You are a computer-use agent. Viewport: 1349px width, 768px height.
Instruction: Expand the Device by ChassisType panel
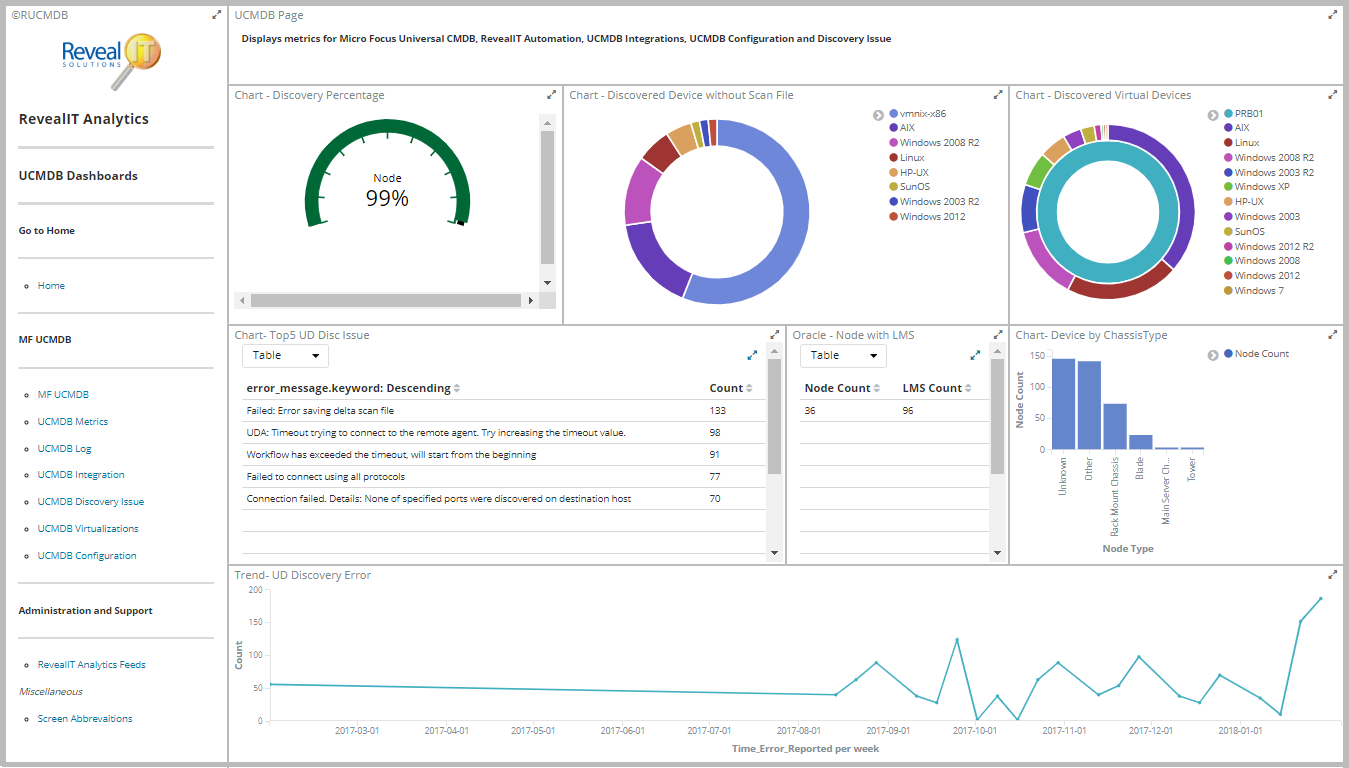coord(1332,335)
